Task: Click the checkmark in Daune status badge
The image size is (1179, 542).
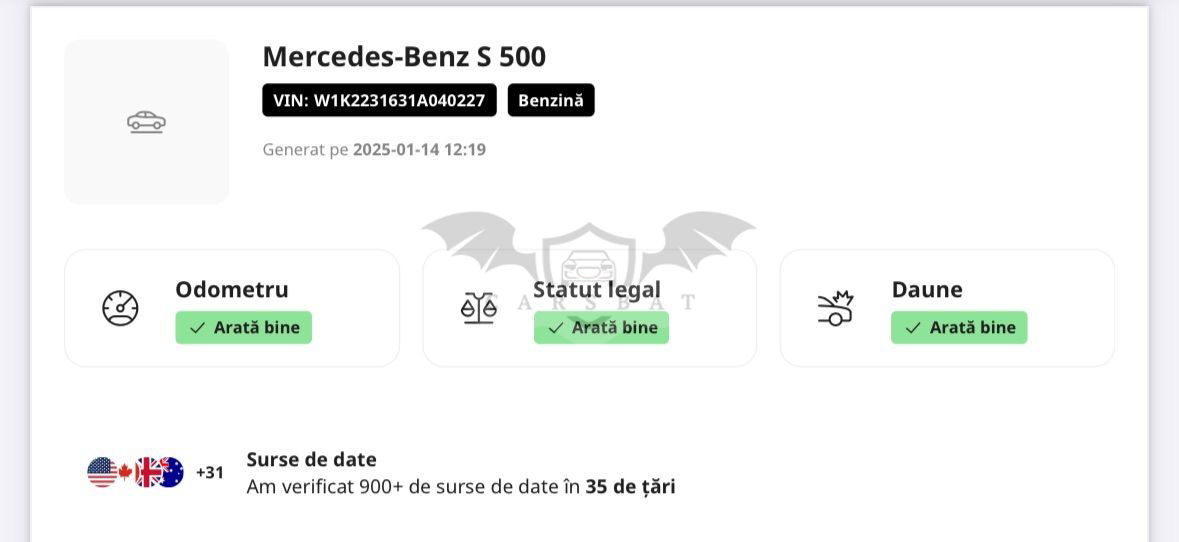Action: (914, 328)
